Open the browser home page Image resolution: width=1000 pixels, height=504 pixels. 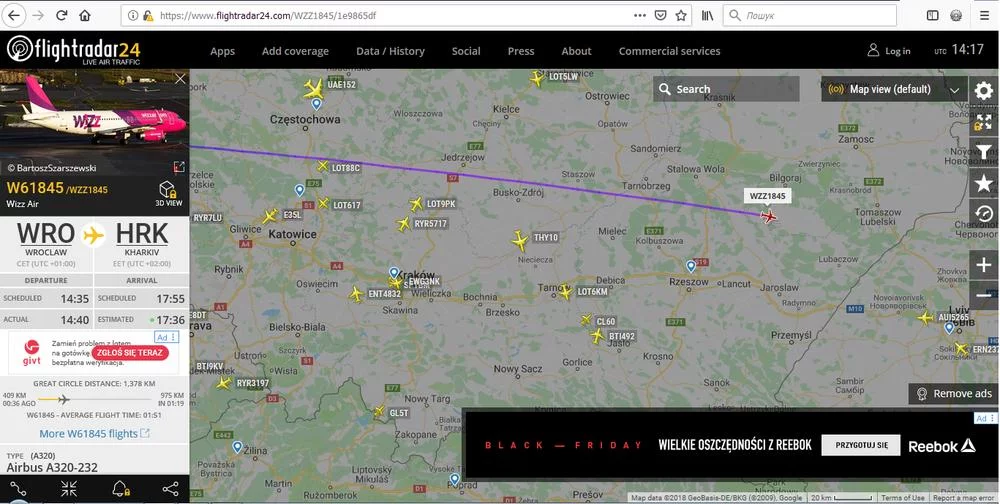[x=85, y=15]
